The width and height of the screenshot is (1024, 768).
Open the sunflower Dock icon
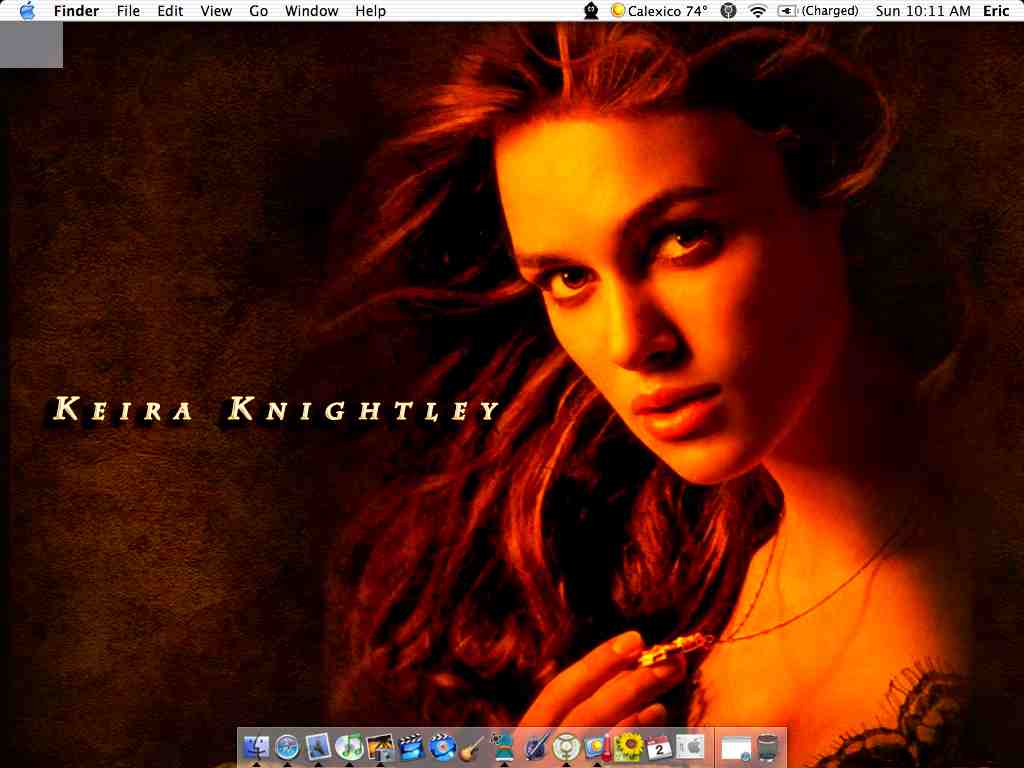point(628,747)
